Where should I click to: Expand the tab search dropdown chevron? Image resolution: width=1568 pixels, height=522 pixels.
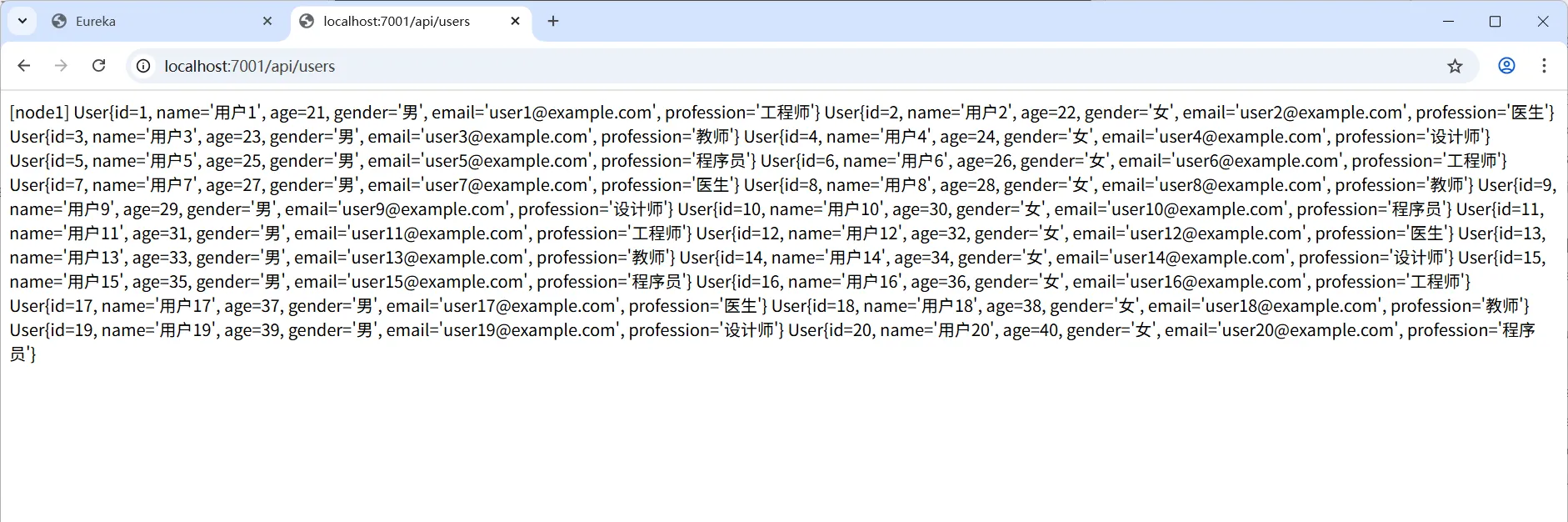22,21
